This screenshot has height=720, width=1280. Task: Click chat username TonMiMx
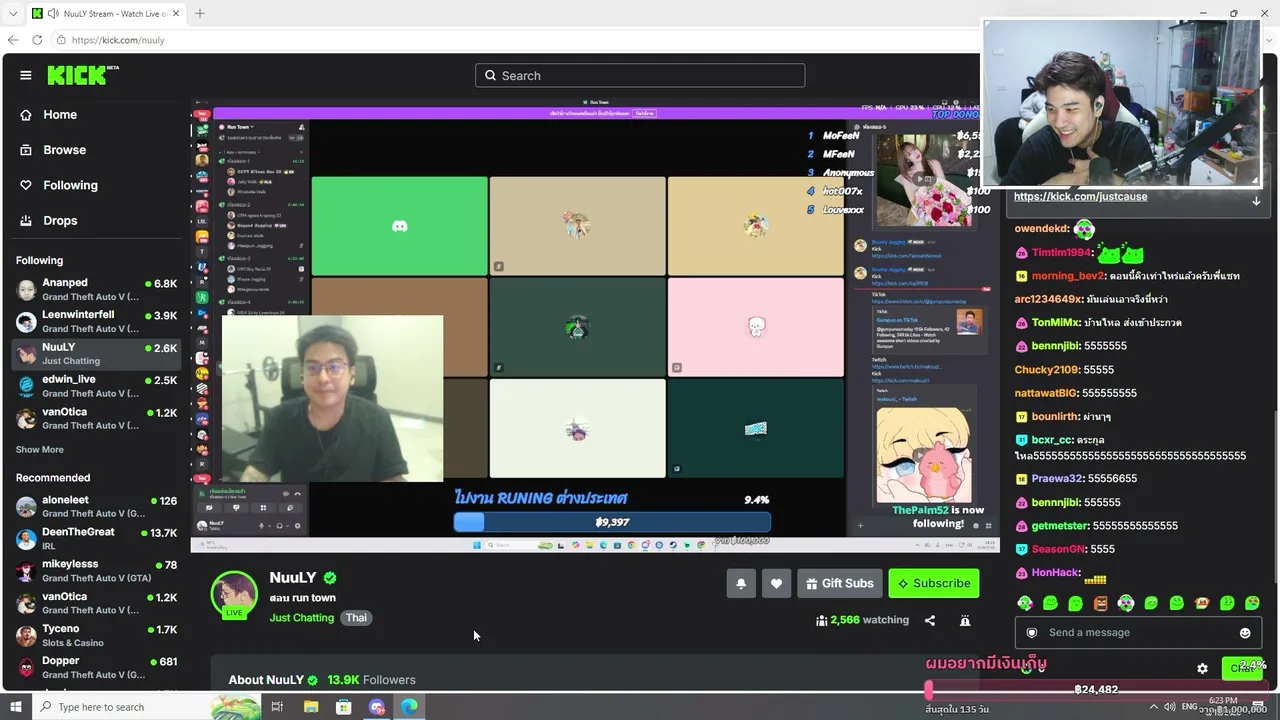1056,323
